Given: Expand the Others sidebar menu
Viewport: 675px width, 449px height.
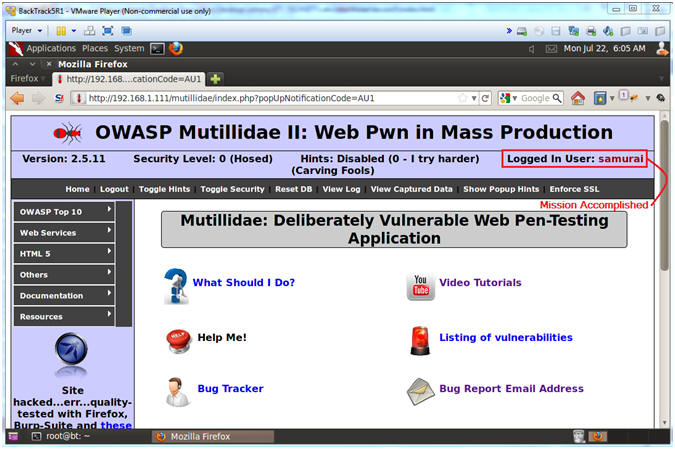Looking at the screenshot, I should pyautogui.click(x=64, y=274).
